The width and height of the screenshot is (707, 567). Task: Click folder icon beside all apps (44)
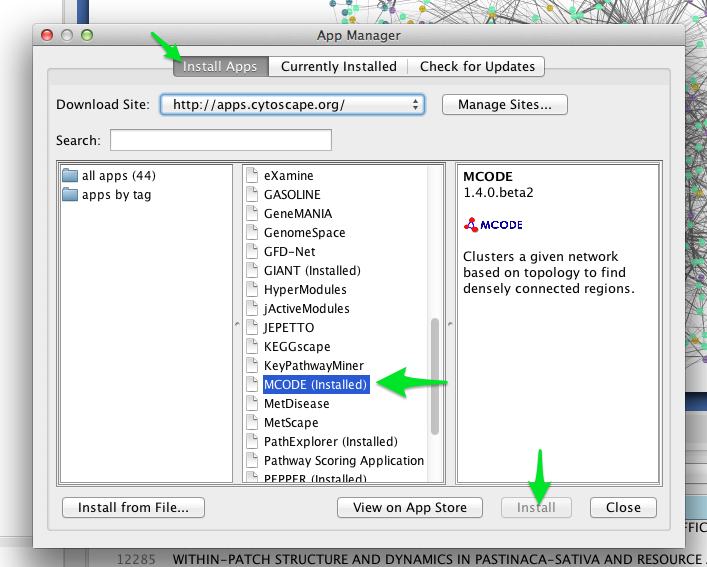pos(70,175)
